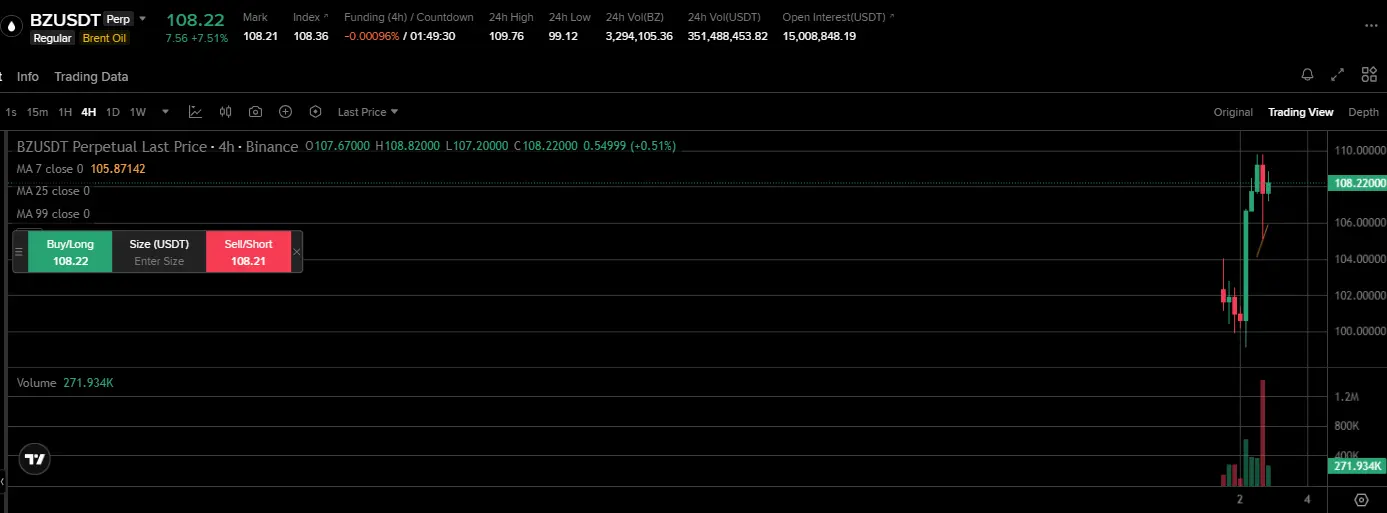The image size is (1387, 513).
Task: Open chart settings hexagon icon
Action: coord(315,112)
